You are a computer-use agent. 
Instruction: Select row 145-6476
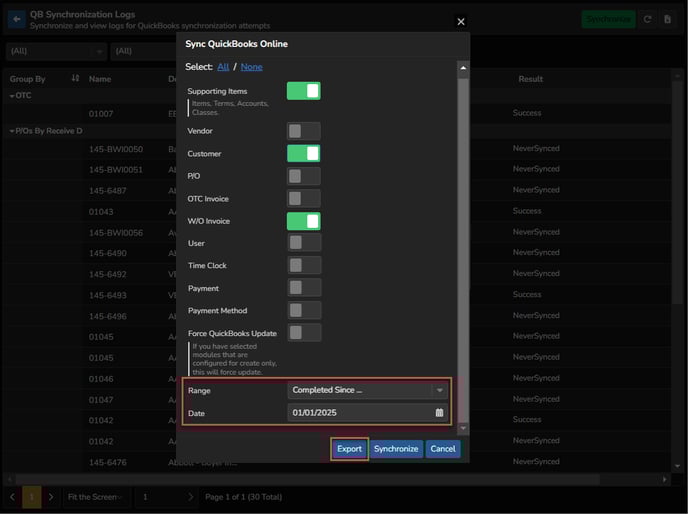108,462
